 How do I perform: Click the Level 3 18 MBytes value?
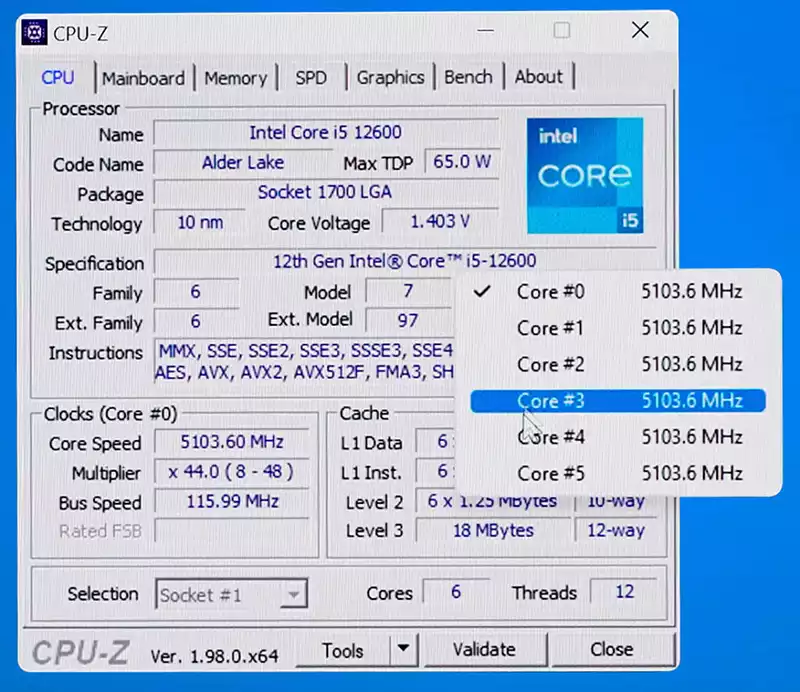tap(493, 530)
